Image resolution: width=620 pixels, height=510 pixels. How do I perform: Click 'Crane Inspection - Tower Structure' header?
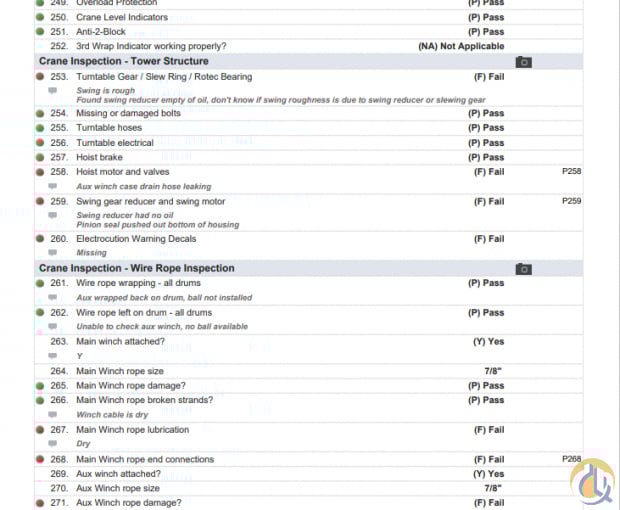(x=124, y=61)
